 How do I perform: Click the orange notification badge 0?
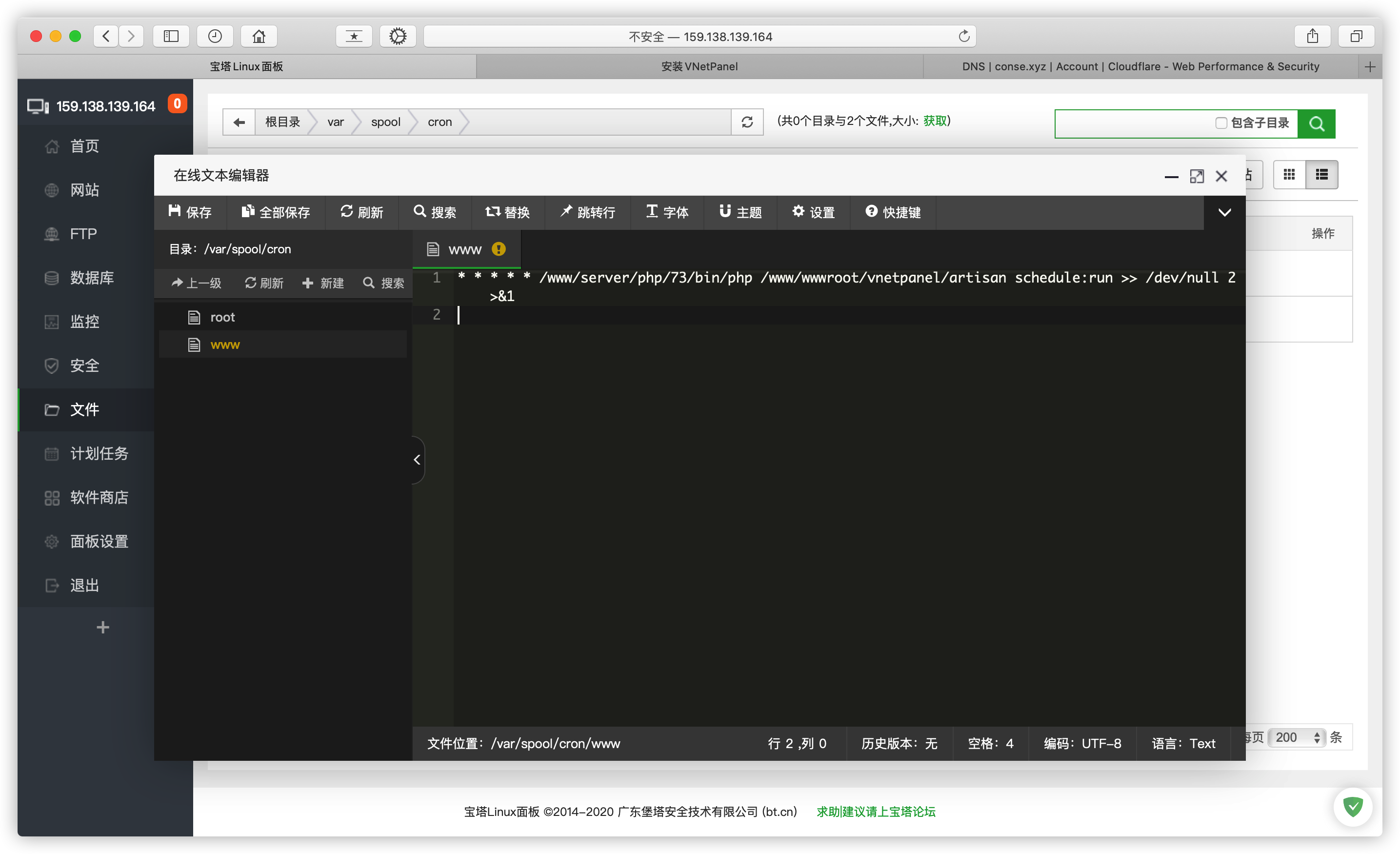point(177,103)
